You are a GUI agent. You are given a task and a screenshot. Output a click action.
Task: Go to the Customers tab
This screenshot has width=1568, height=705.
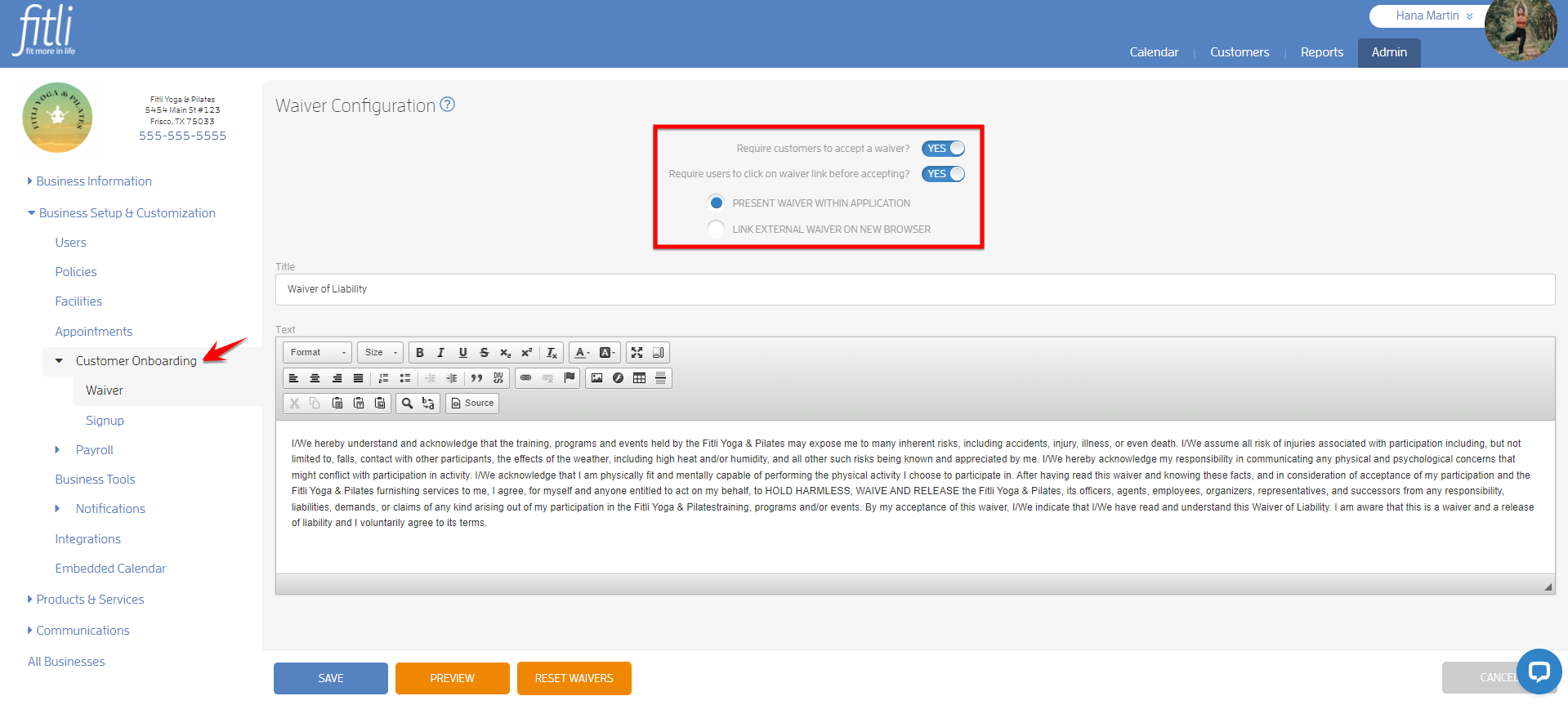tap(1240, 52)
